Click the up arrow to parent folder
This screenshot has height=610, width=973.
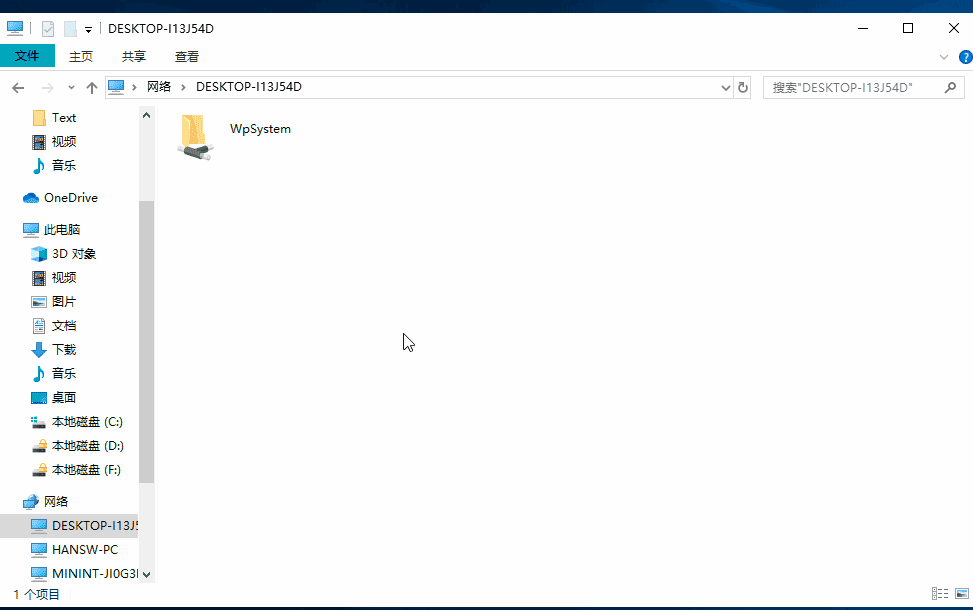coord(91,87)
